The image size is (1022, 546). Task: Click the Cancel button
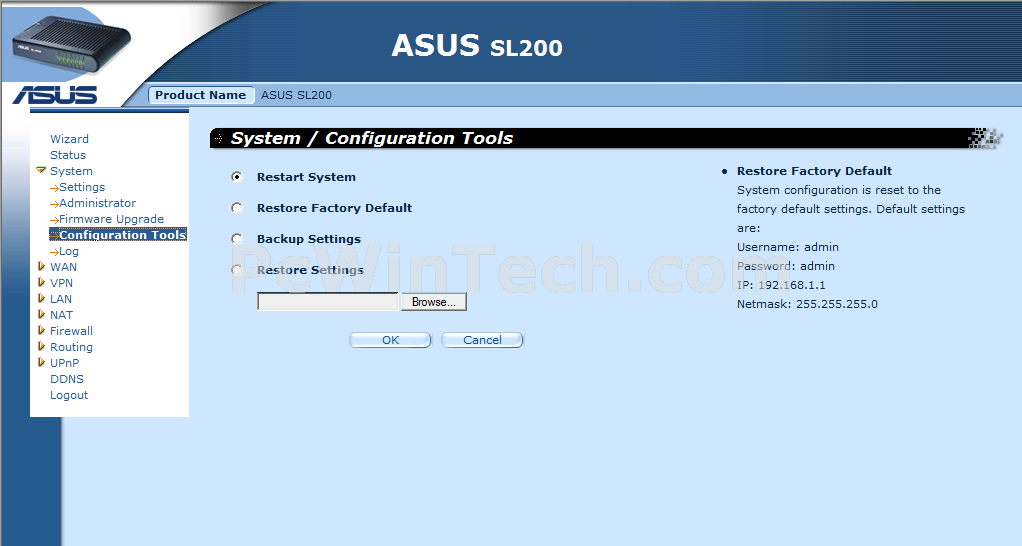pyautogui.click(x=482, y=340)
